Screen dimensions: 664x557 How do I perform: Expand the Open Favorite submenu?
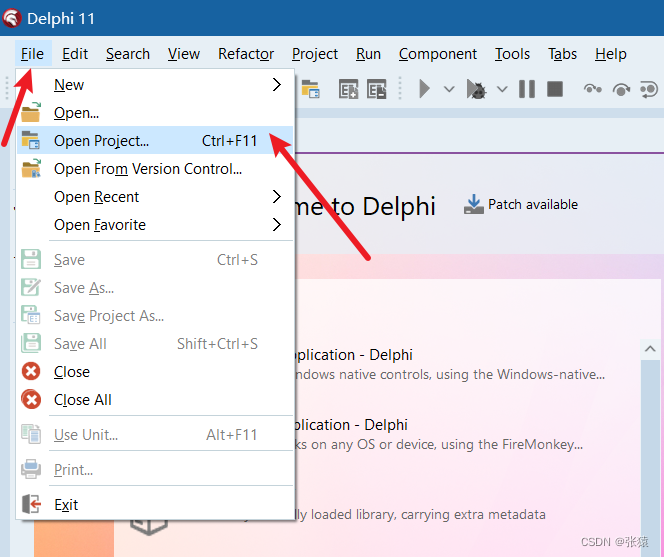click(155, 224)
